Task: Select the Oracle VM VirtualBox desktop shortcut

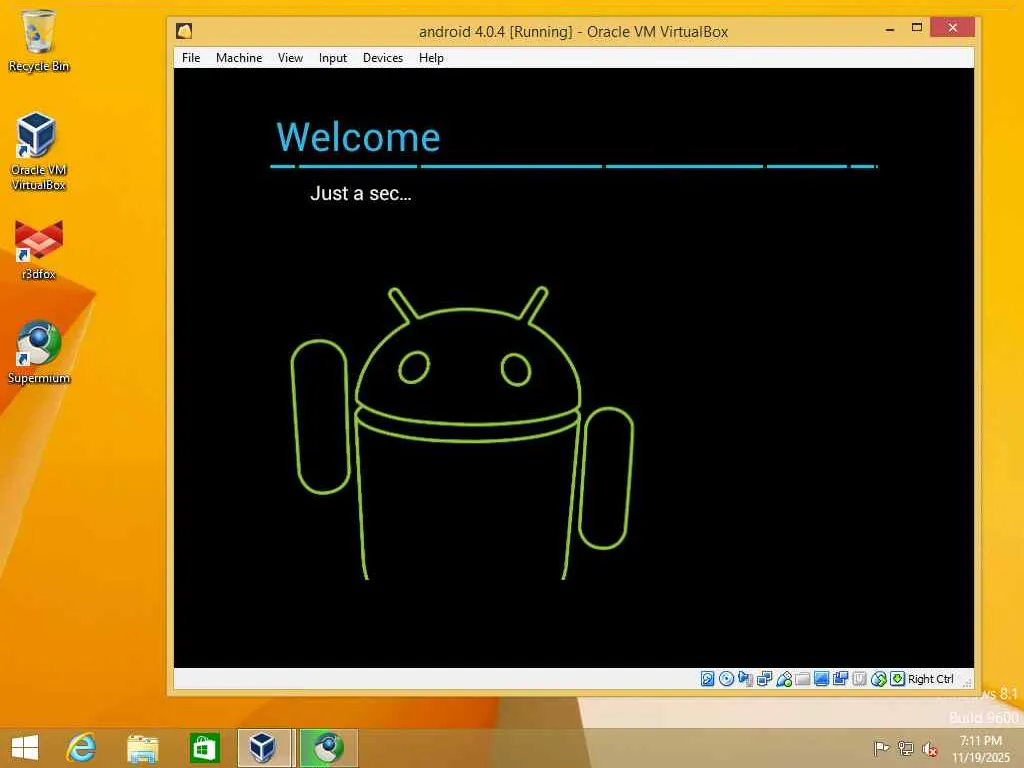Action: tap(39, 152)
